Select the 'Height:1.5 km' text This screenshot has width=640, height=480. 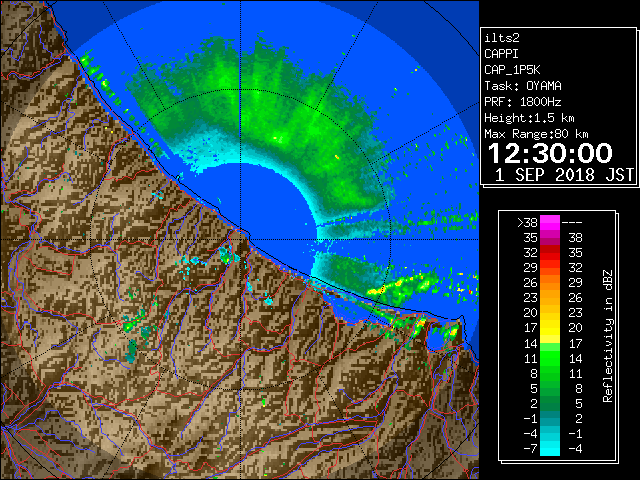click(x=529, y=118)
